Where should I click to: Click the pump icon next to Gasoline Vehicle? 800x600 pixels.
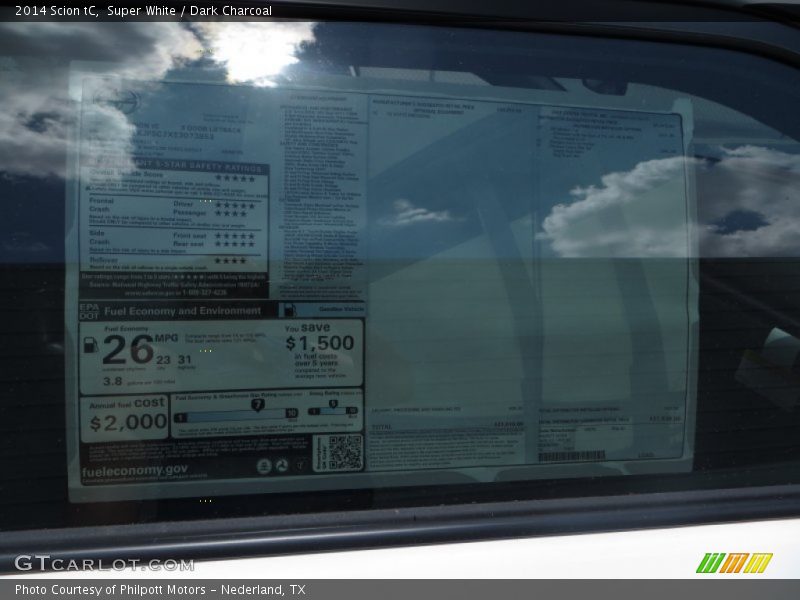(289, 310)
